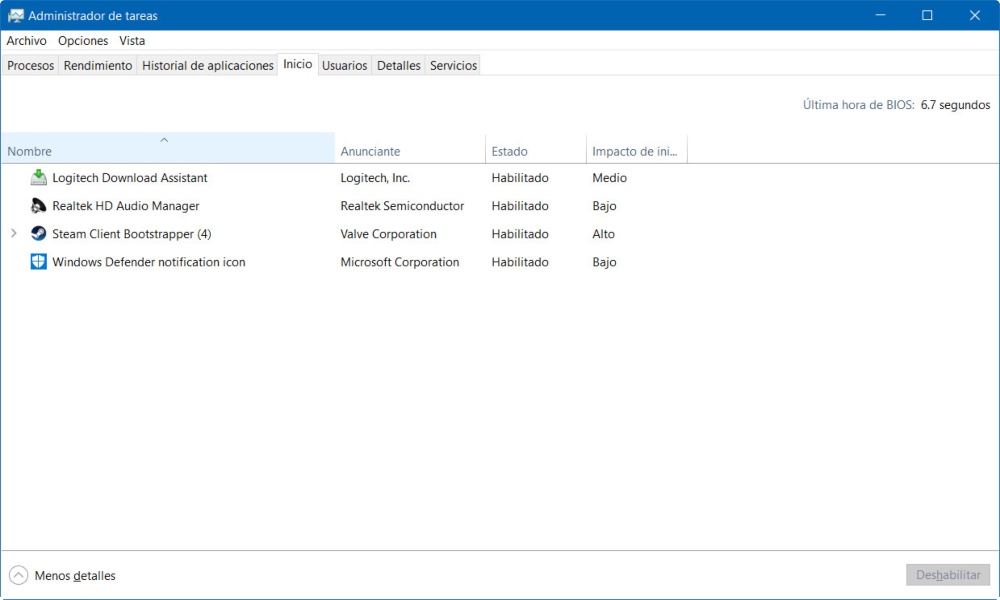Sort by the Nombre column header
The height and width of the screenshot is (600, 1000).
(168, 148)
